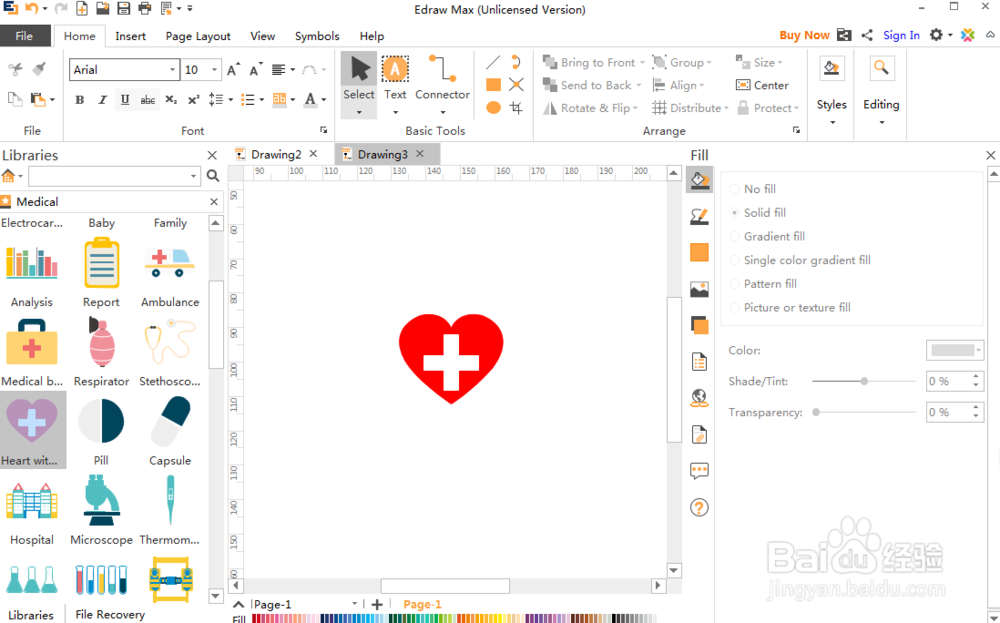Select the Pattern fill option
The height and width of the screenshot is (623, 1000).
point(763,284)
